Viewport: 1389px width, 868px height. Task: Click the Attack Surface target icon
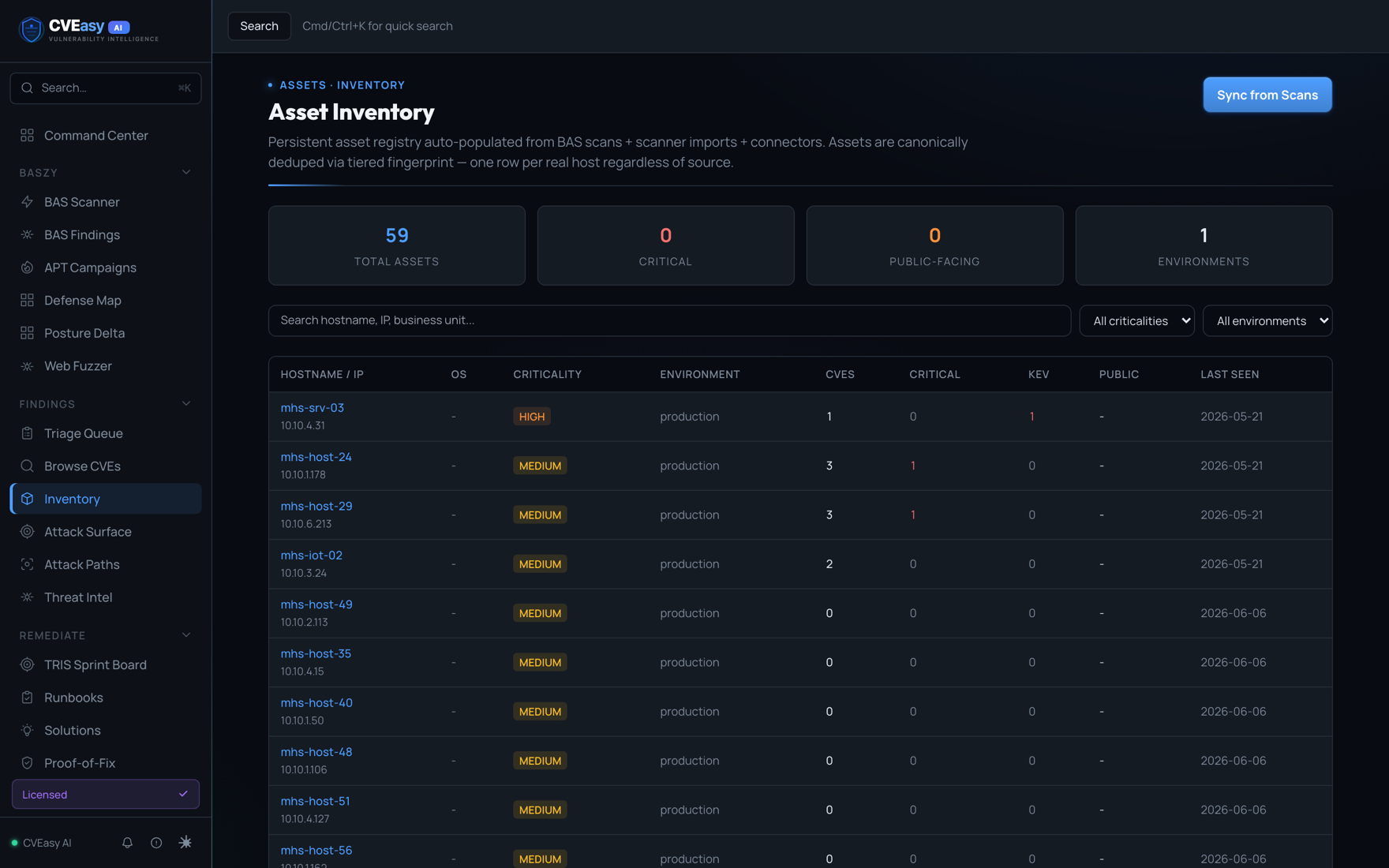[27, 532]
